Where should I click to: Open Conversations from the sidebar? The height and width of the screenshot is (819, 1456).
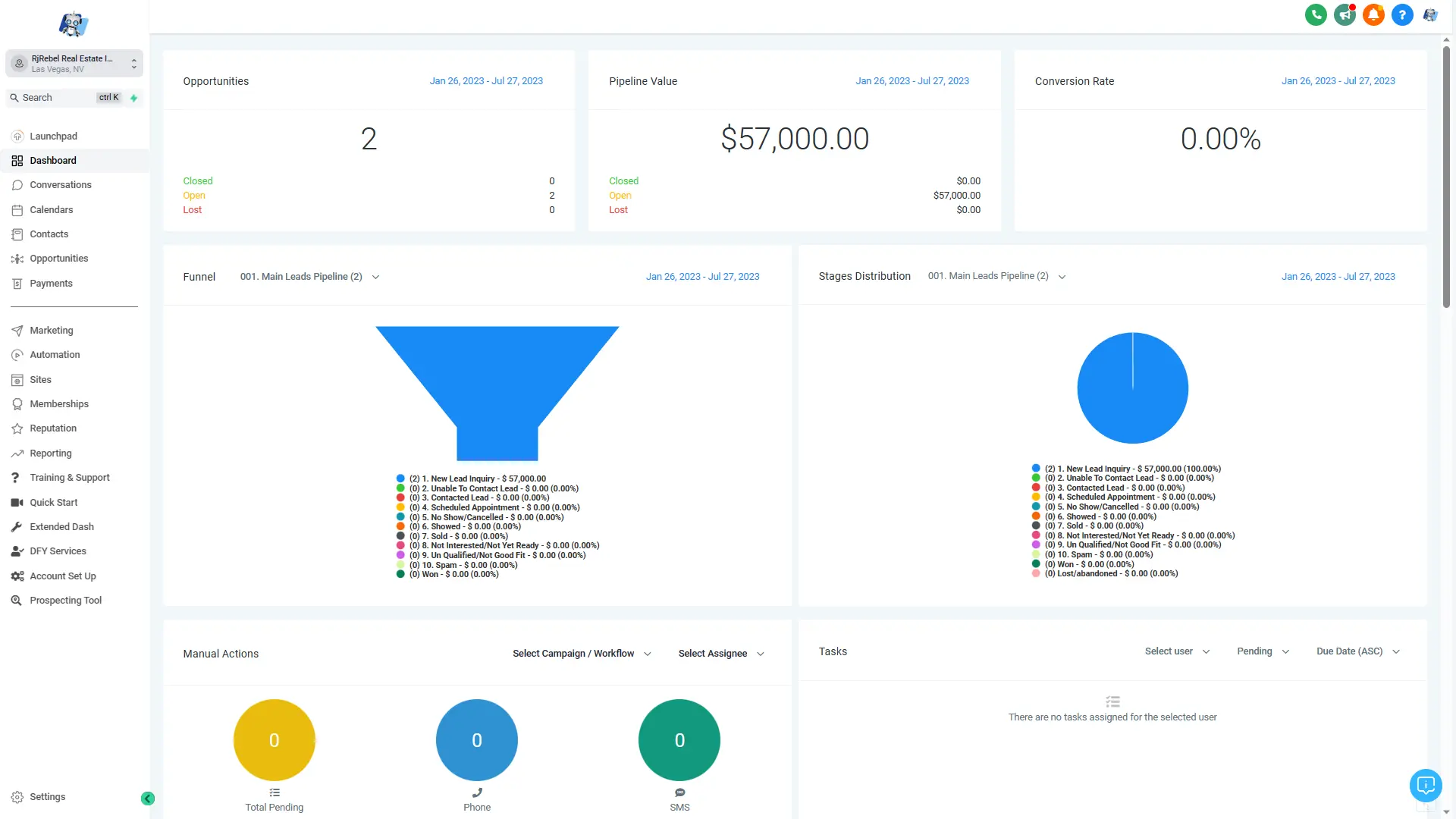pos(61,184)
